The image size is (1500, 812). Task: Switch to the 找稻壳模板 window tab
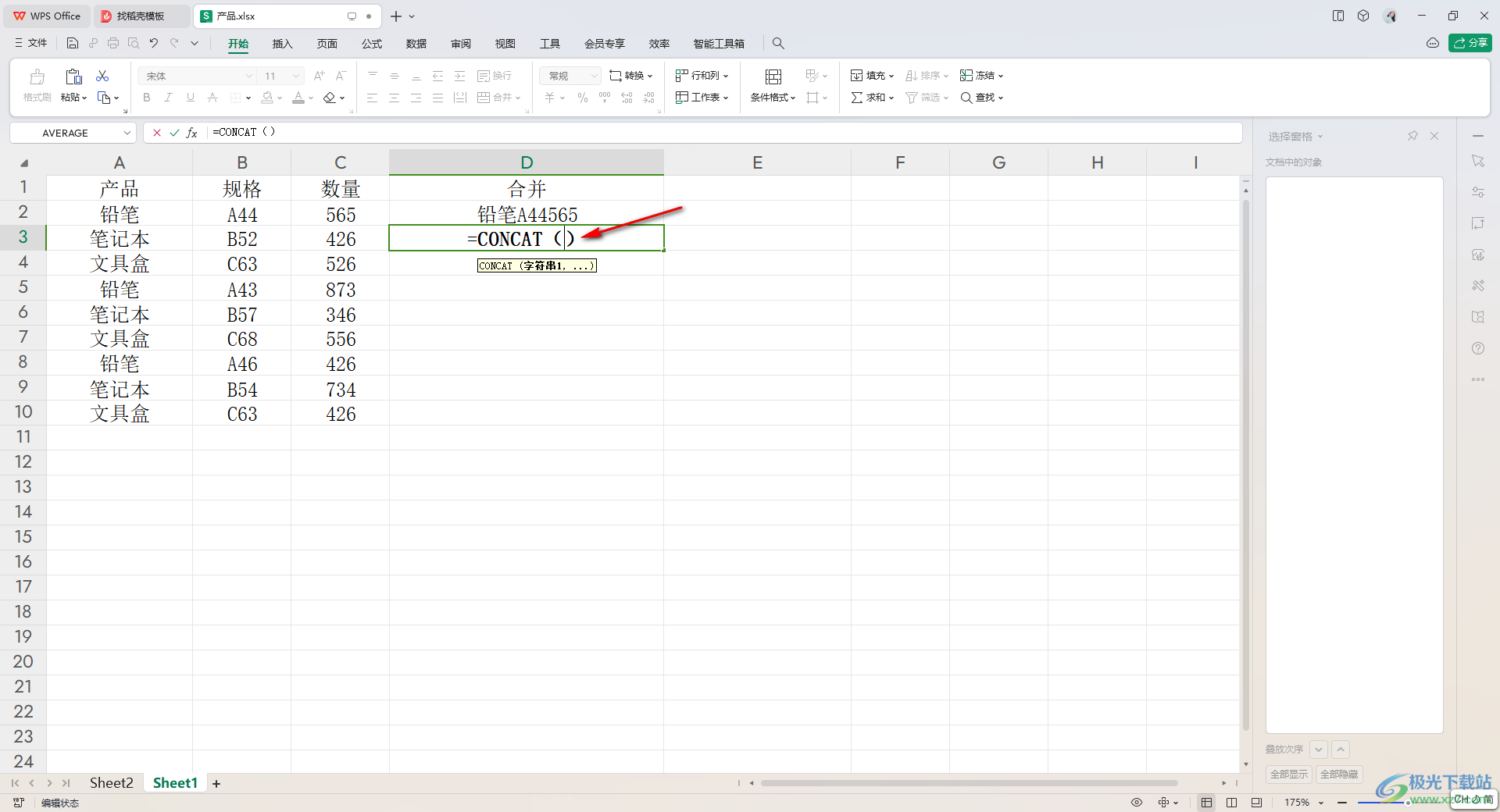point(141,16)
